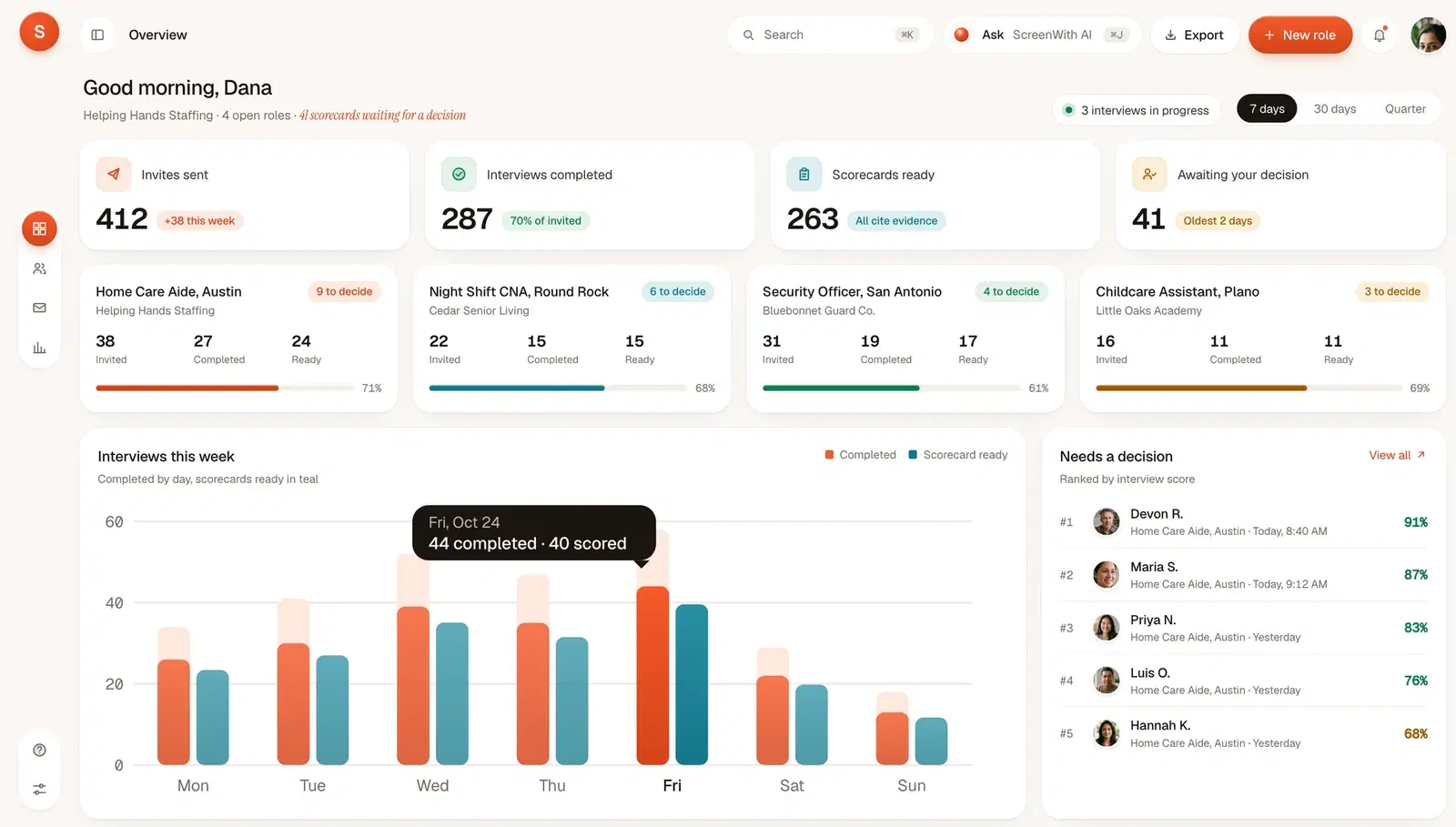Viewport: 1456px width, 827px height.
Task: Open the 3 interviews in progress pill
Action: [1137, 110]
